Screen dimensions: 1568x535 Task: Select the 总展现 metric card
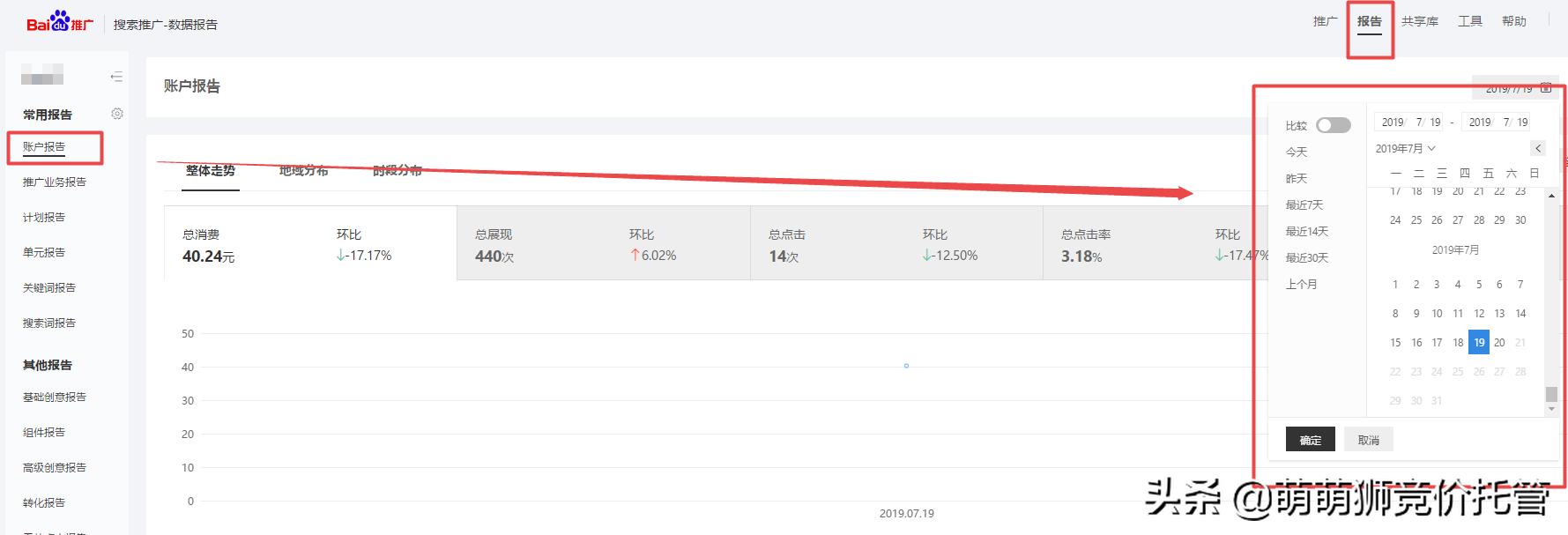pyautogui.click(x=603, y=244)
